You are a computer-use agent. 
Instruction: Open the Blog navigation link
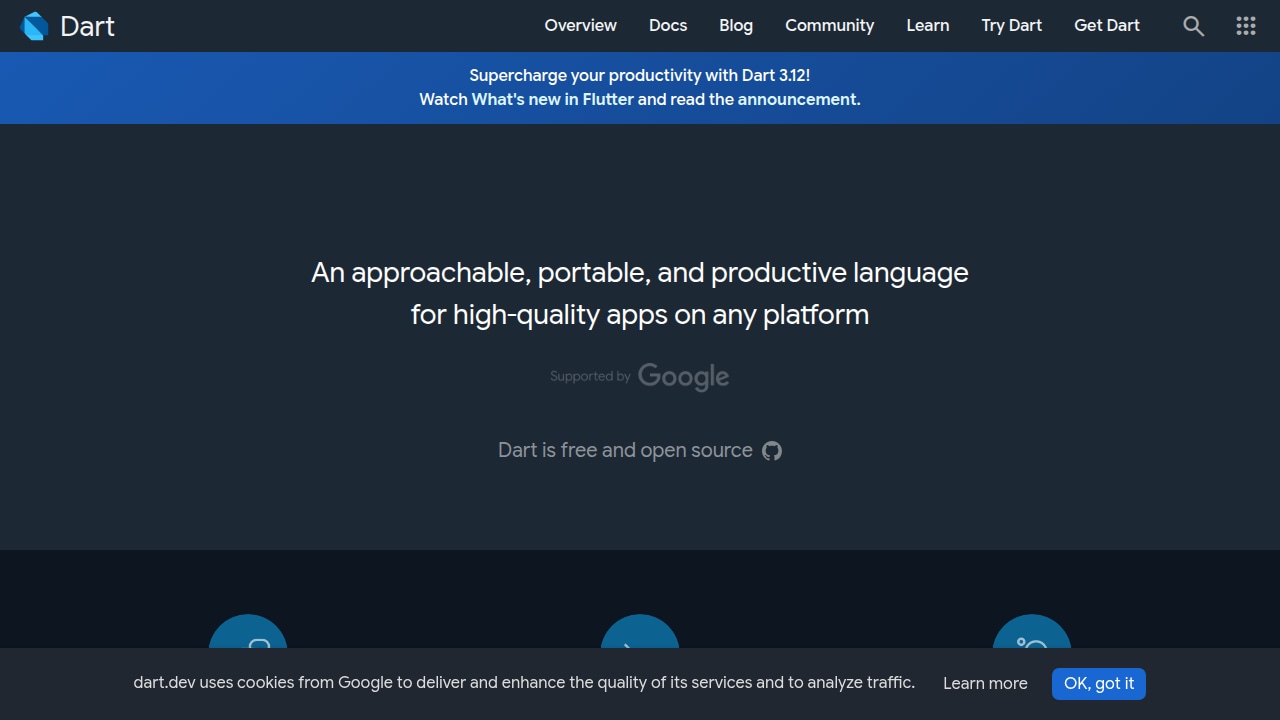pyautogui.click(x=736, y=26)
